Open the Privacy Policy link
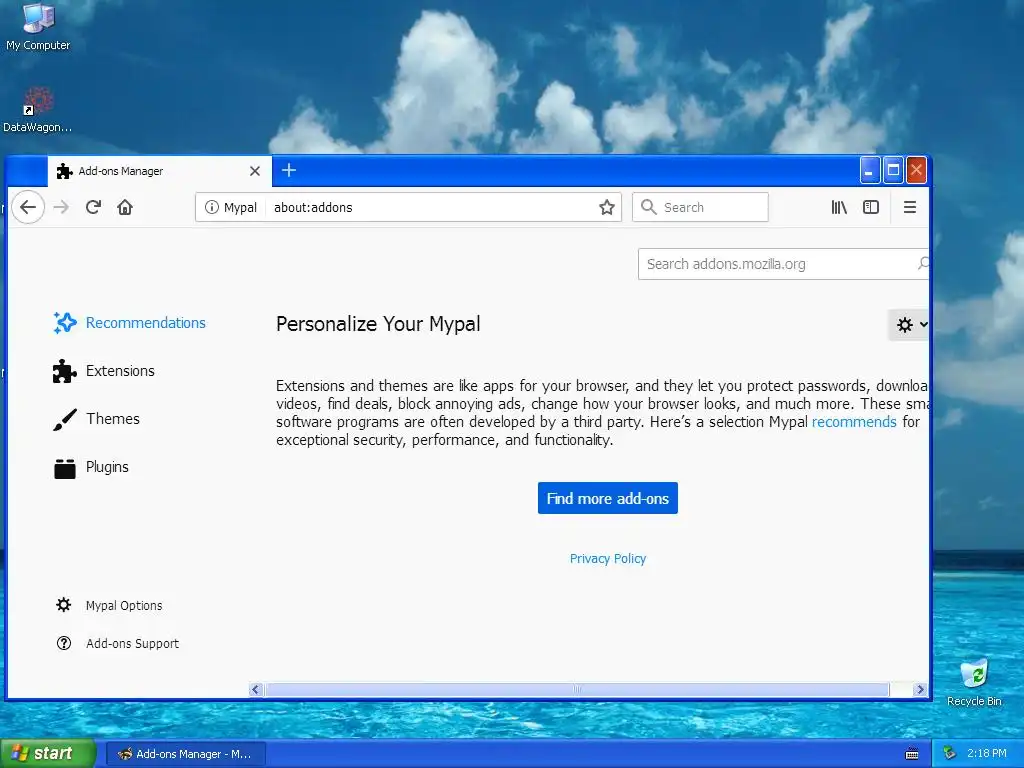The height and width of the screenshot is (768, 1024). click(x=607, y=558)
